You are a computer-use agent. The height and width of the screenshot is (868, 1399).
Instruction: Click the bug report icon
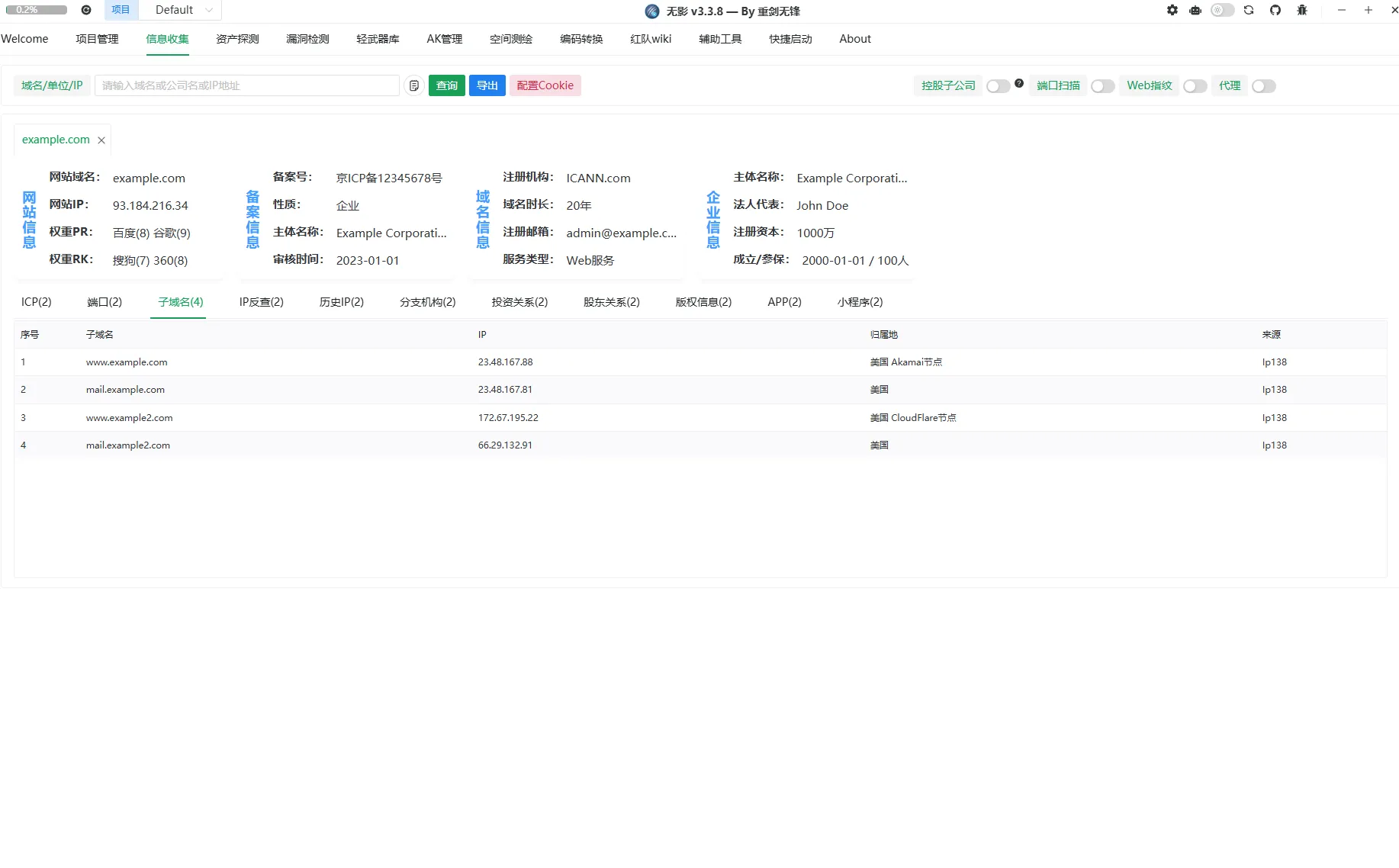[x=1302, y=10]
